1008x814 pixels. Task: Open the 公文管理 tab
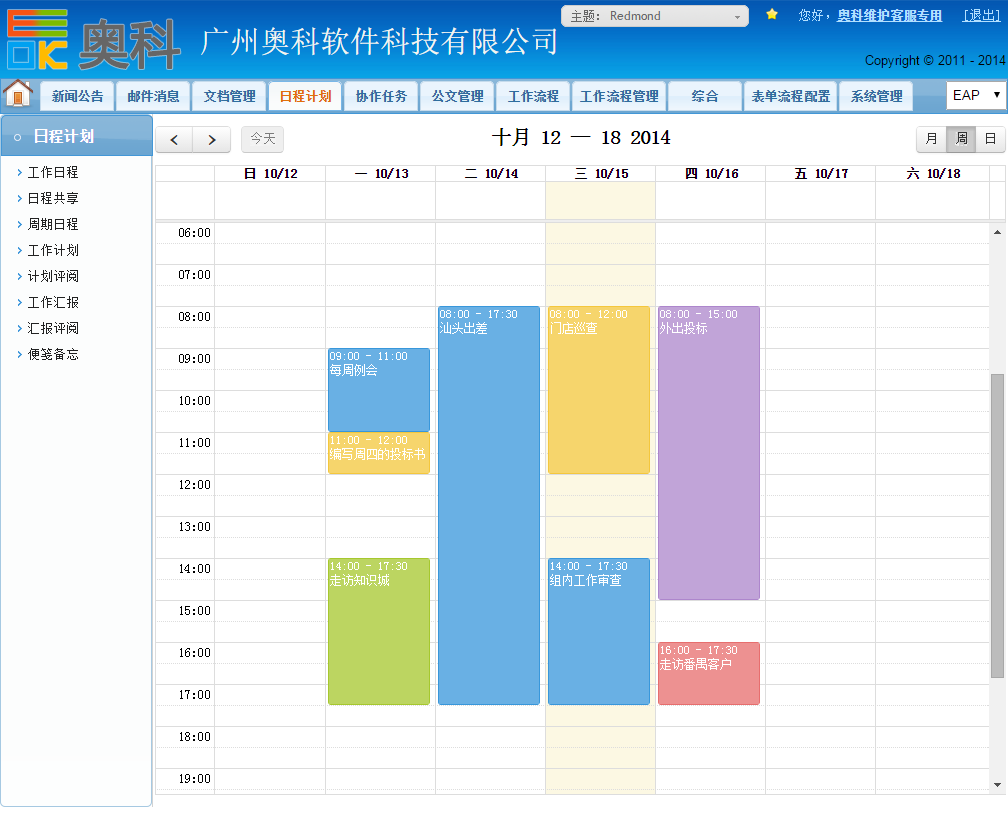(457, 96)
